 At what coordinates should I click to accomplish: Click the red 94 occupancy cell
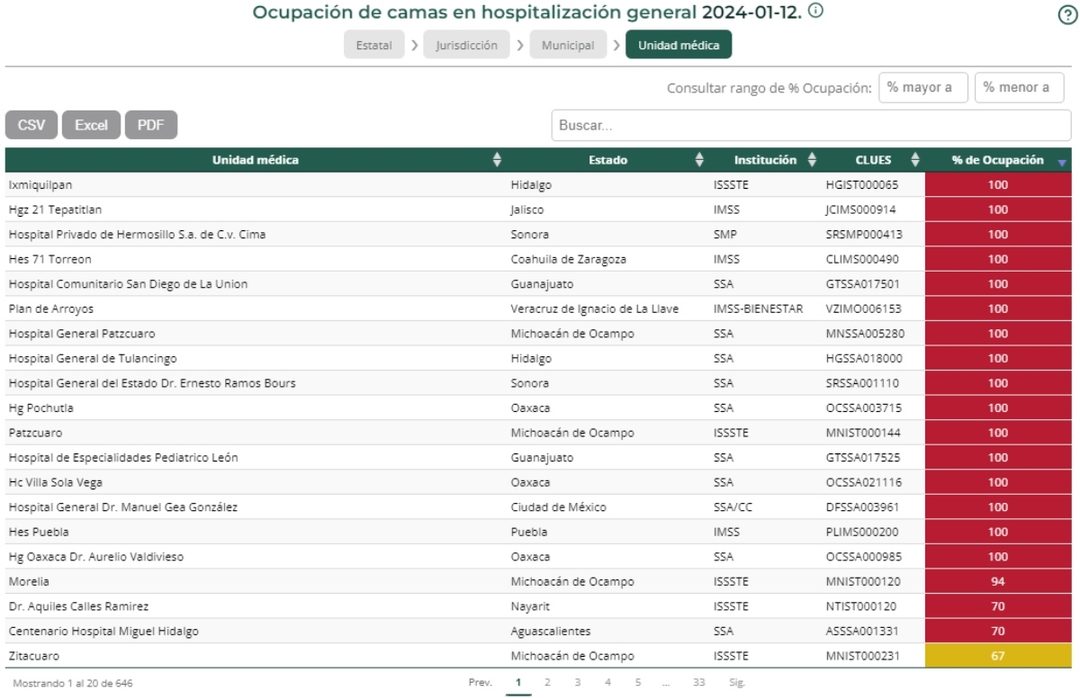point(998,582)
